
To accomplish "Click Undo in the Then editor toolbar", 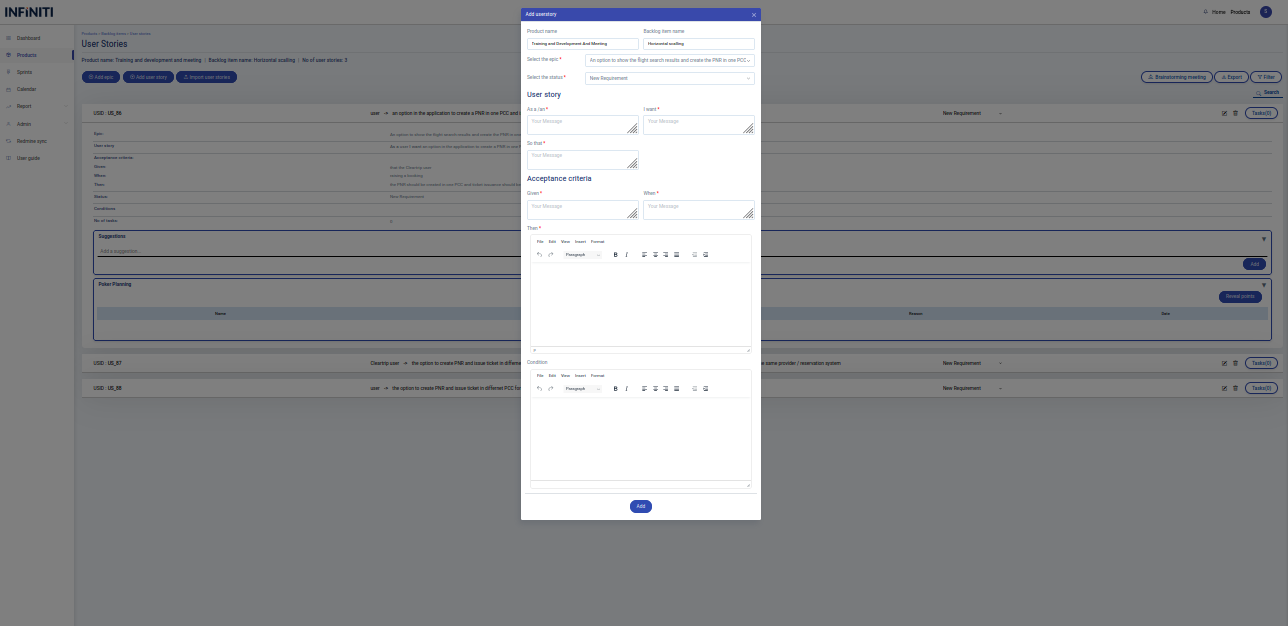I will pyautogui.click(x=540, y=255).
